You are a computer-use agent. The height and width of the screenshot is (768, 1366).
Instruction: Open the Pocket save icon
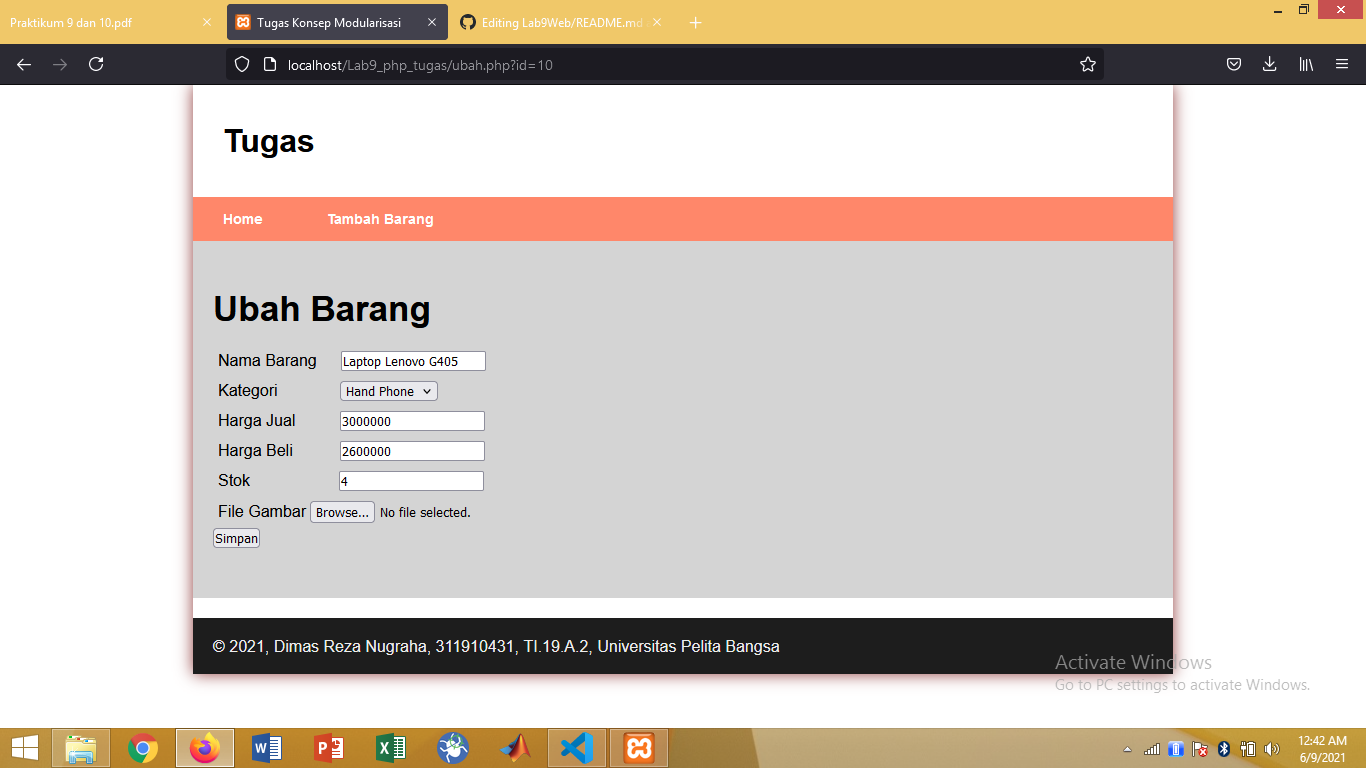1234,64
